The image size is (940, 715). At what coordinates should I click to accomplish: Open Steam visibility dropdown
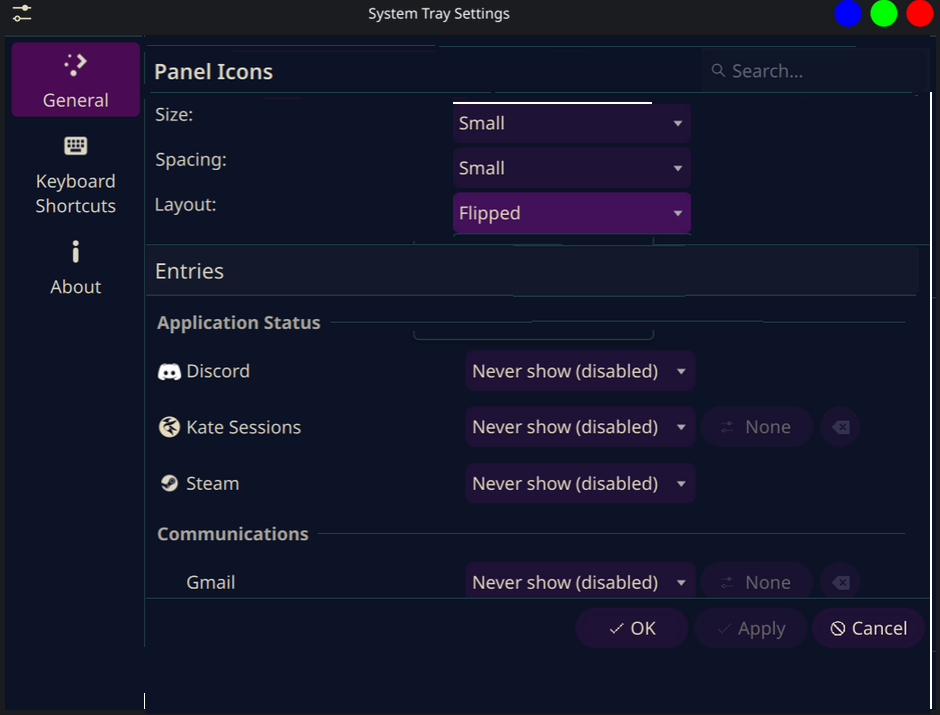(x=580, y=484)
